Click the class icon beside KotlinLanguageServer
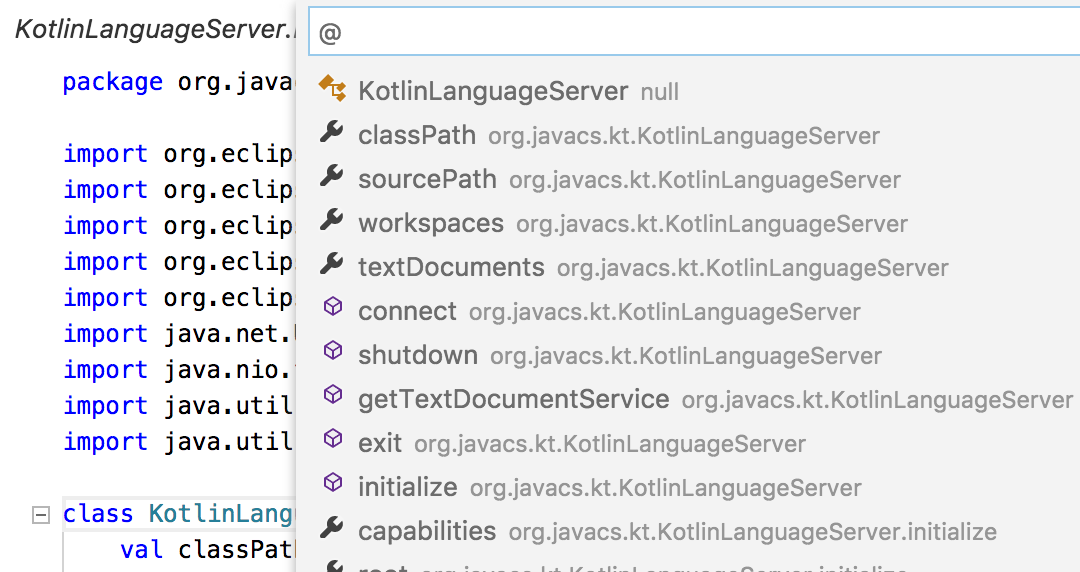 (x=332, y=88)
